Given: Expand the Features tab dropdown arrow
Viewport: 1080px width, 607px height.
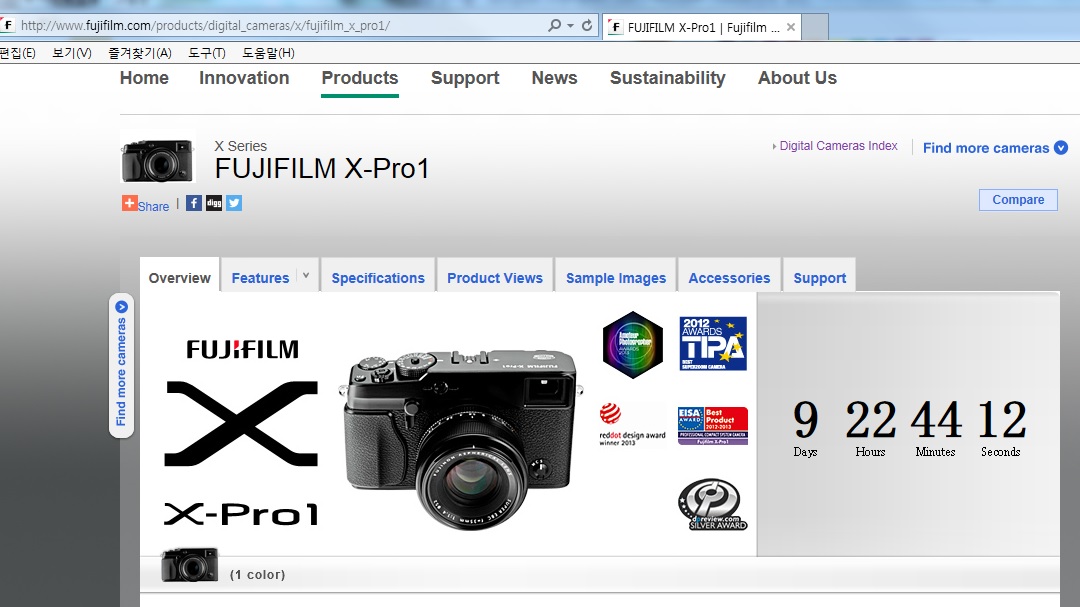Looking at the screenshot, I should point(306,276).
